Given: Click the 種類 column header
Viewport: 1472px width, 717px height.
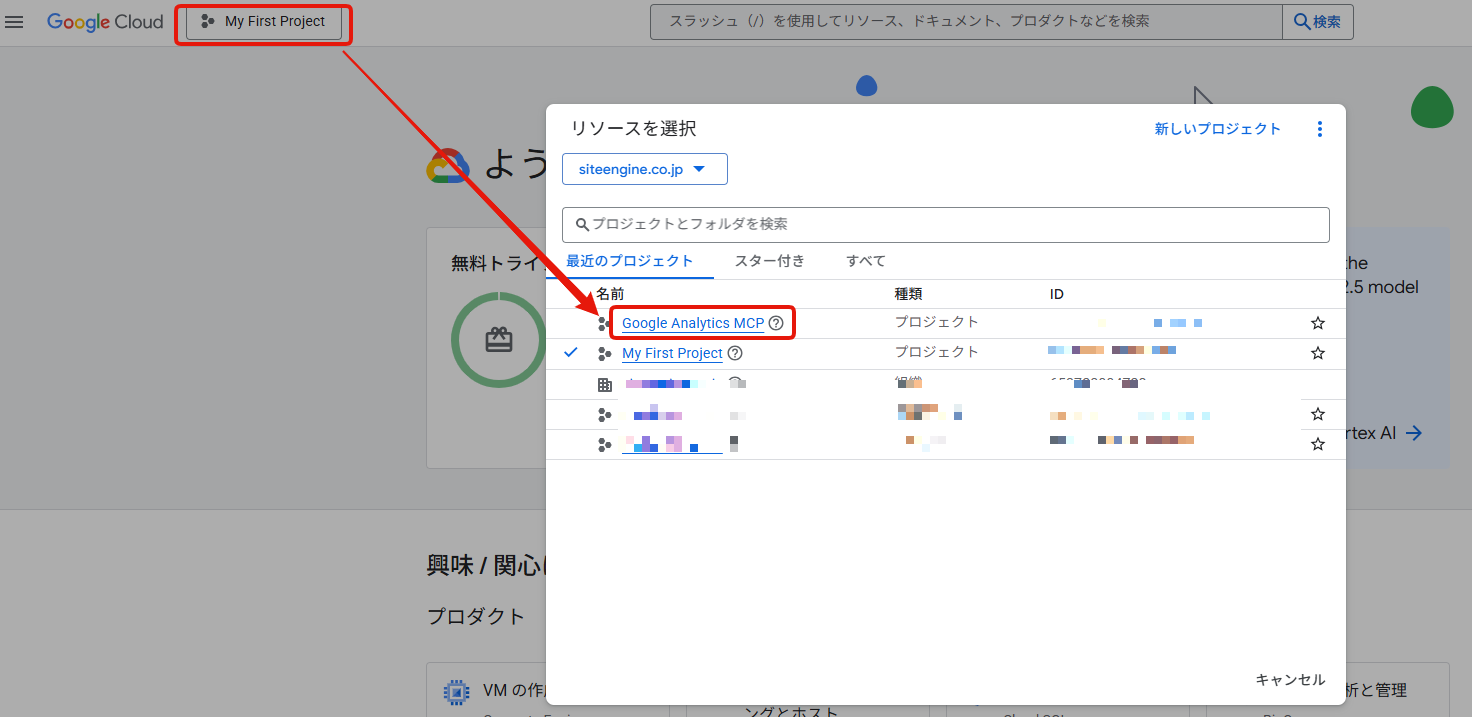Looking at the screenshot, I should pyautogui.click(x=908, y=294).
